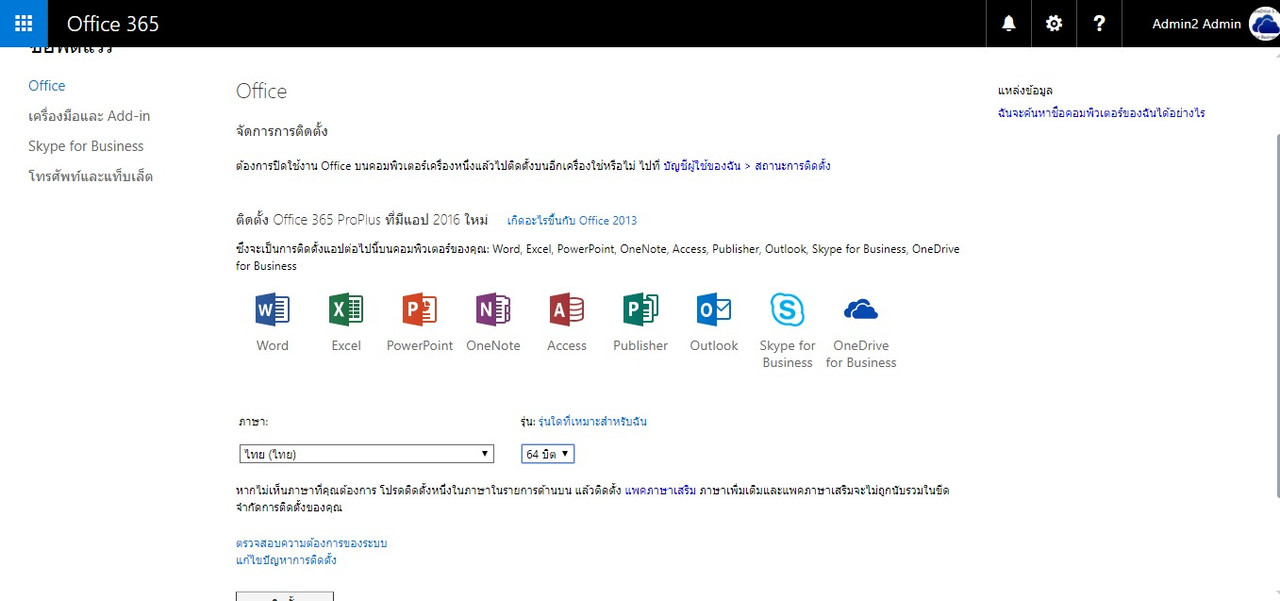
Task: Click the Excel app icon
Action: (346, 311)
